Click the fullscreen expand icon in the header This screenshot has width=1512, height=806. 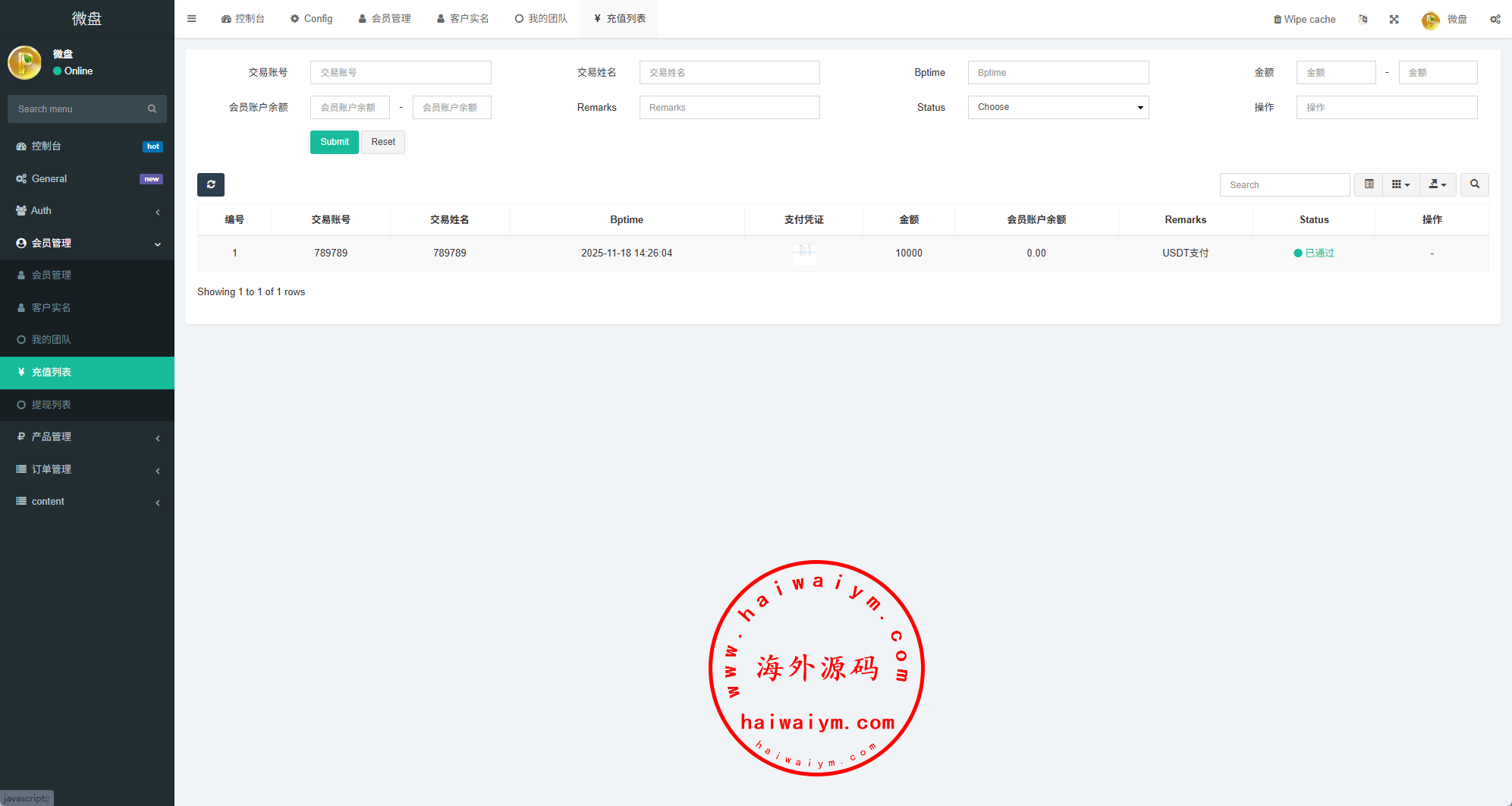pos(1394,19)
